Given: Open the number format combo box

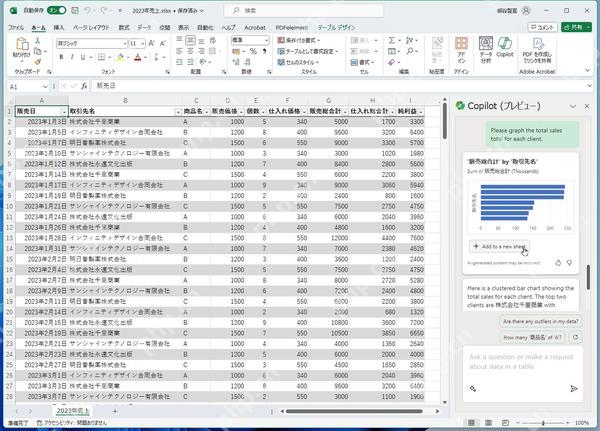Looking at the screenshot, I should click(250, 40).
